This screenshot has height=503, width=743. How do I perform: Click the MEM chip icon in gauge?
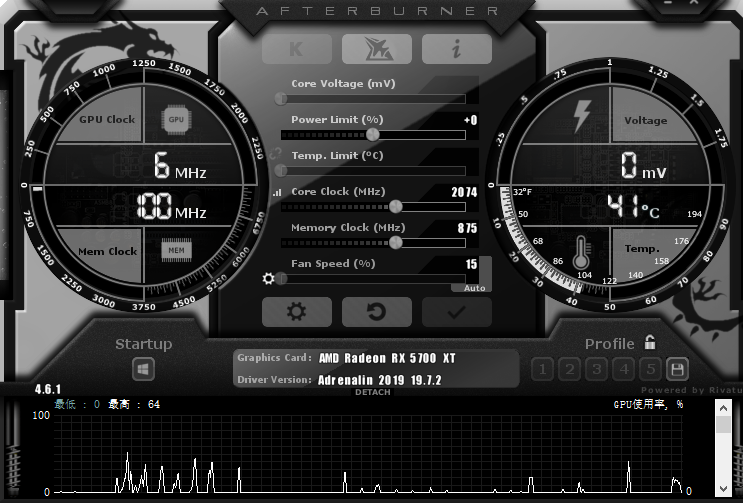tap(176, 251)
